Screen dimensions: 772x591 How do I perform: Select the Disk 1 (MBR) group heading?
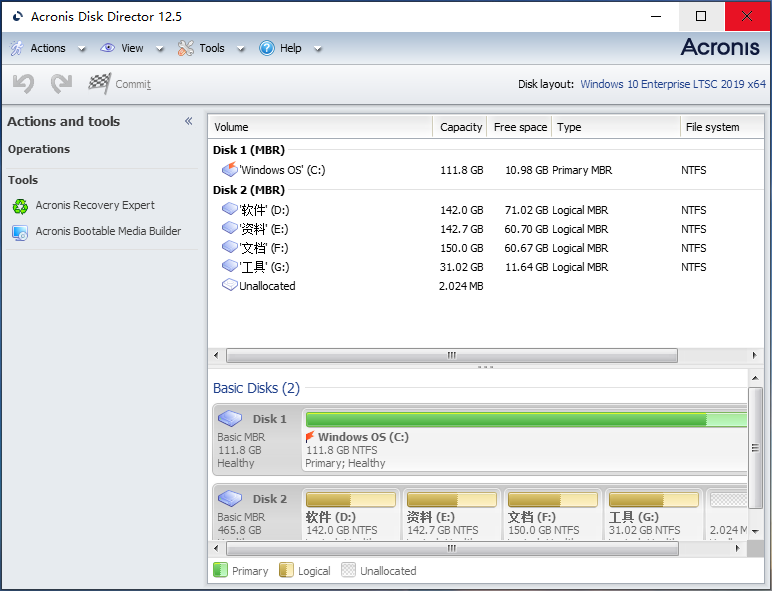[x=249, y=150]
